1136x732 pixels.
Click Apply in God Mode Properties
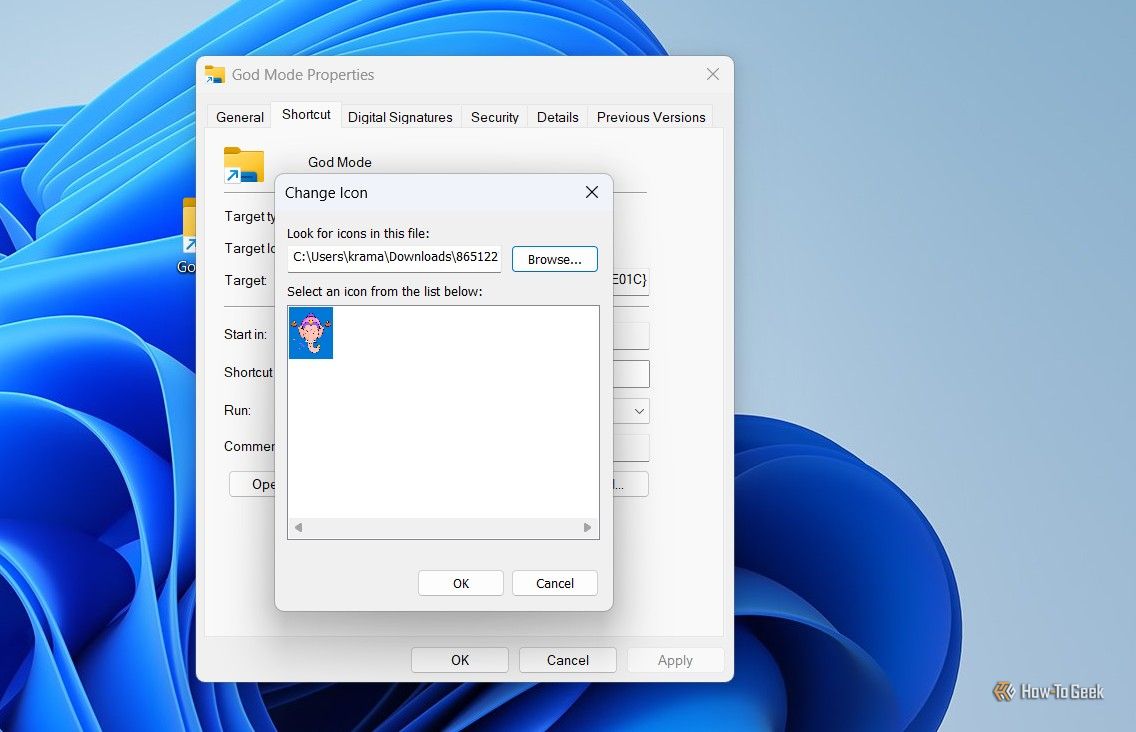pyautogui.click(x=675, y=660)
